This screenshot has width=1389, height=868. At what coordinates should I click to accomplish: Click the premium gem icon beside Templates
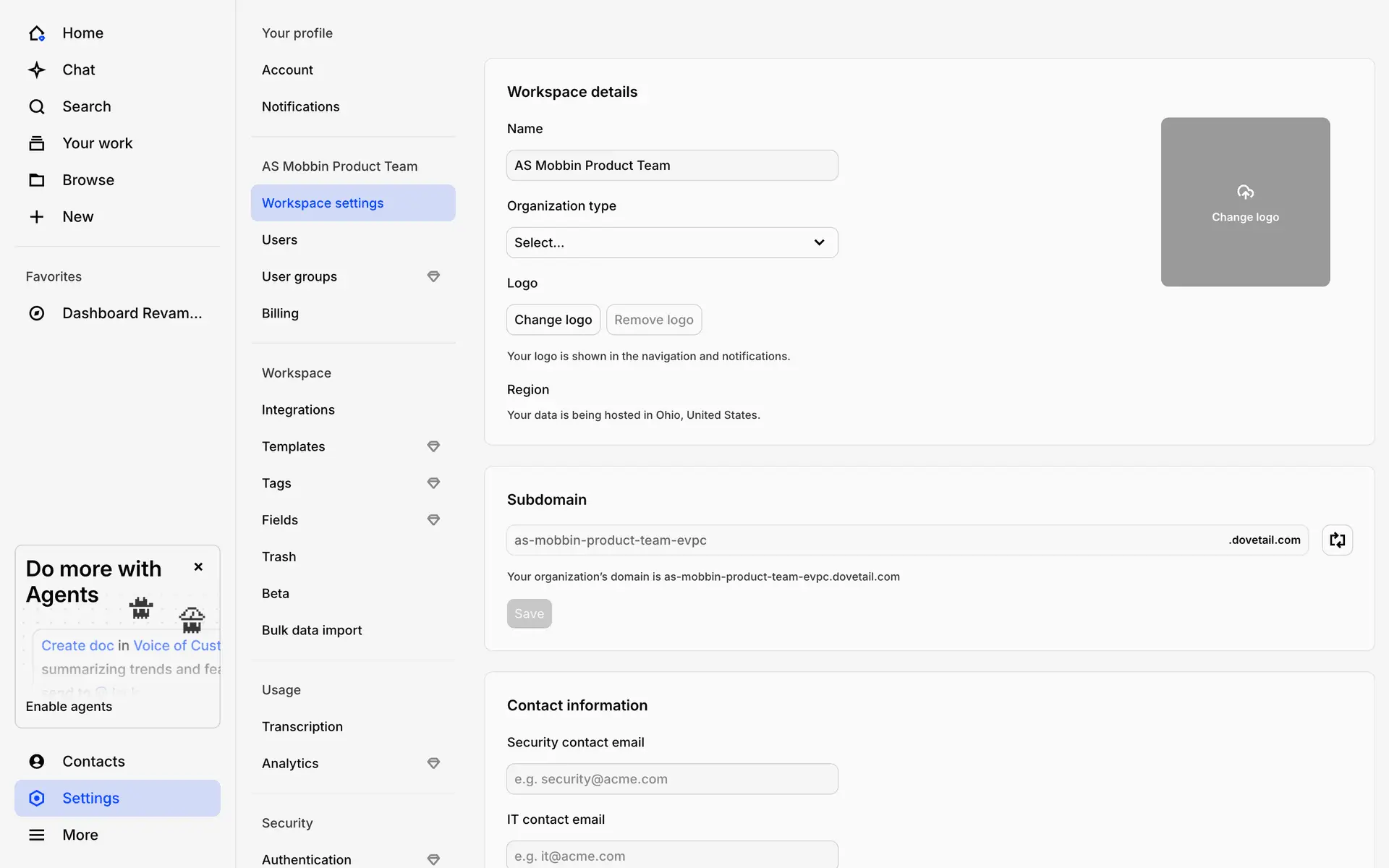pos(433,446)
